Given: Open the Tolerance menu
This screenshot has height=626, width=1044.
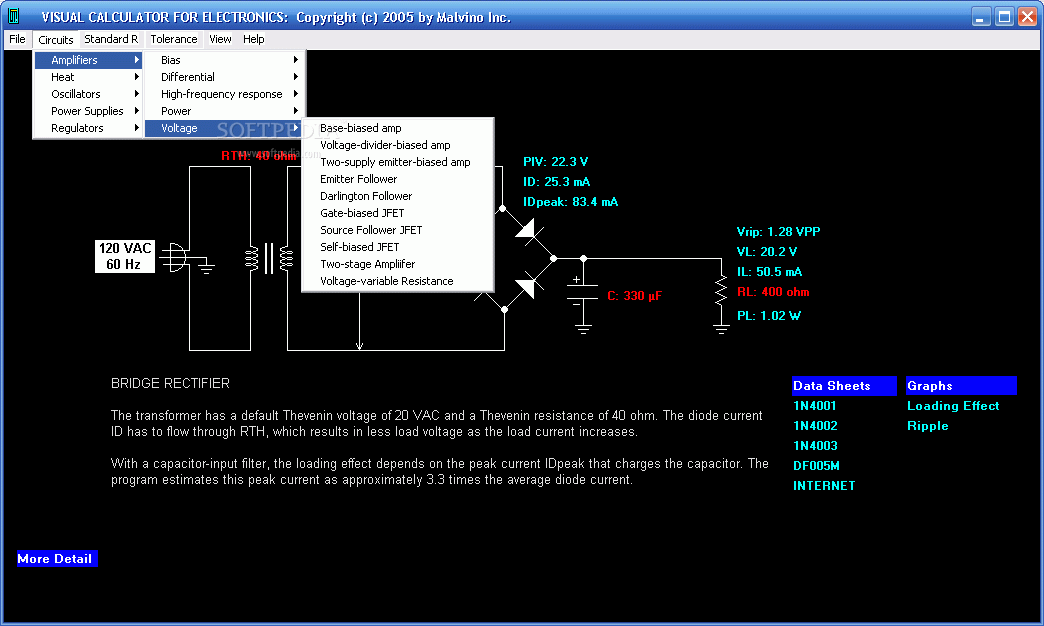Looking at the screenshot, I should tap(174, 39).
